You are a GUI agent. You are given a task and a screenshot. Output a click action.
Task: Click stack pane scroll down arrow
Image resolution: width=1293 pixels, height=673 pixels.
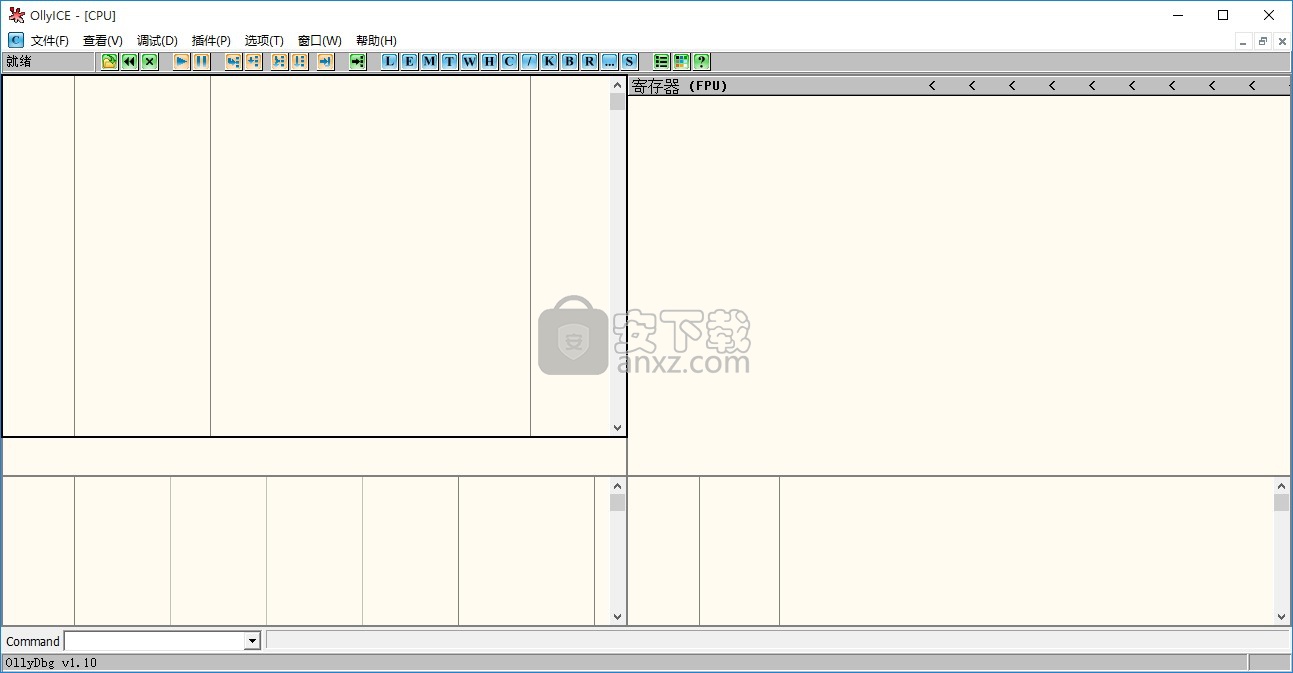pos(1282,617)
